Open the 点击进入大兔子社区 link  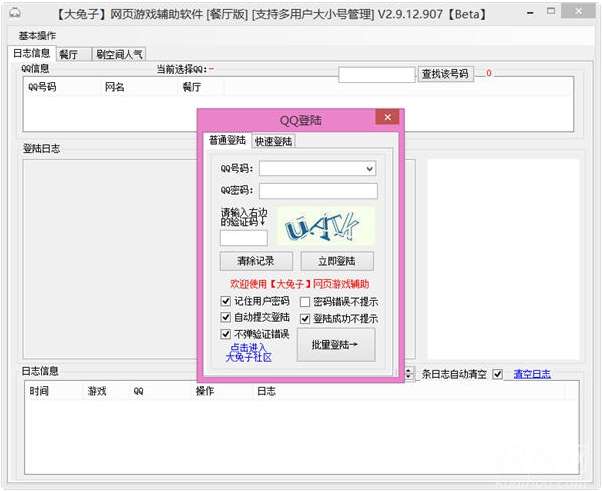pyautogui.click(x=248, y=352)
